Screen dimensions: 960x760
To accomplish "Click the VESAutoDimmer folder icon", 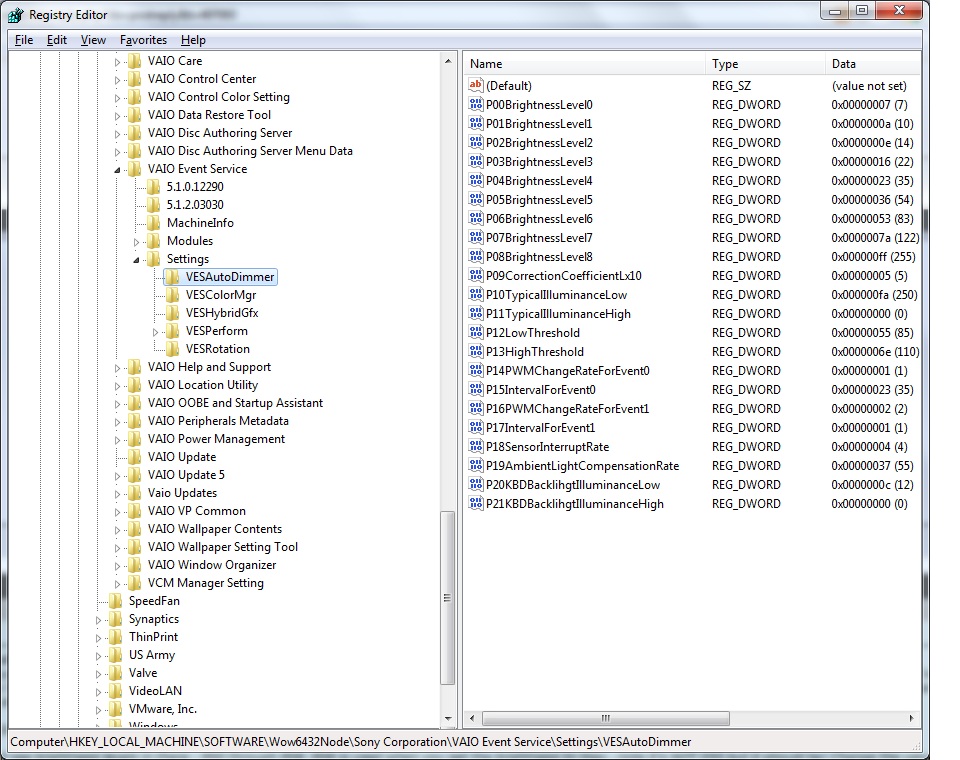I will [x=174, y=277].
